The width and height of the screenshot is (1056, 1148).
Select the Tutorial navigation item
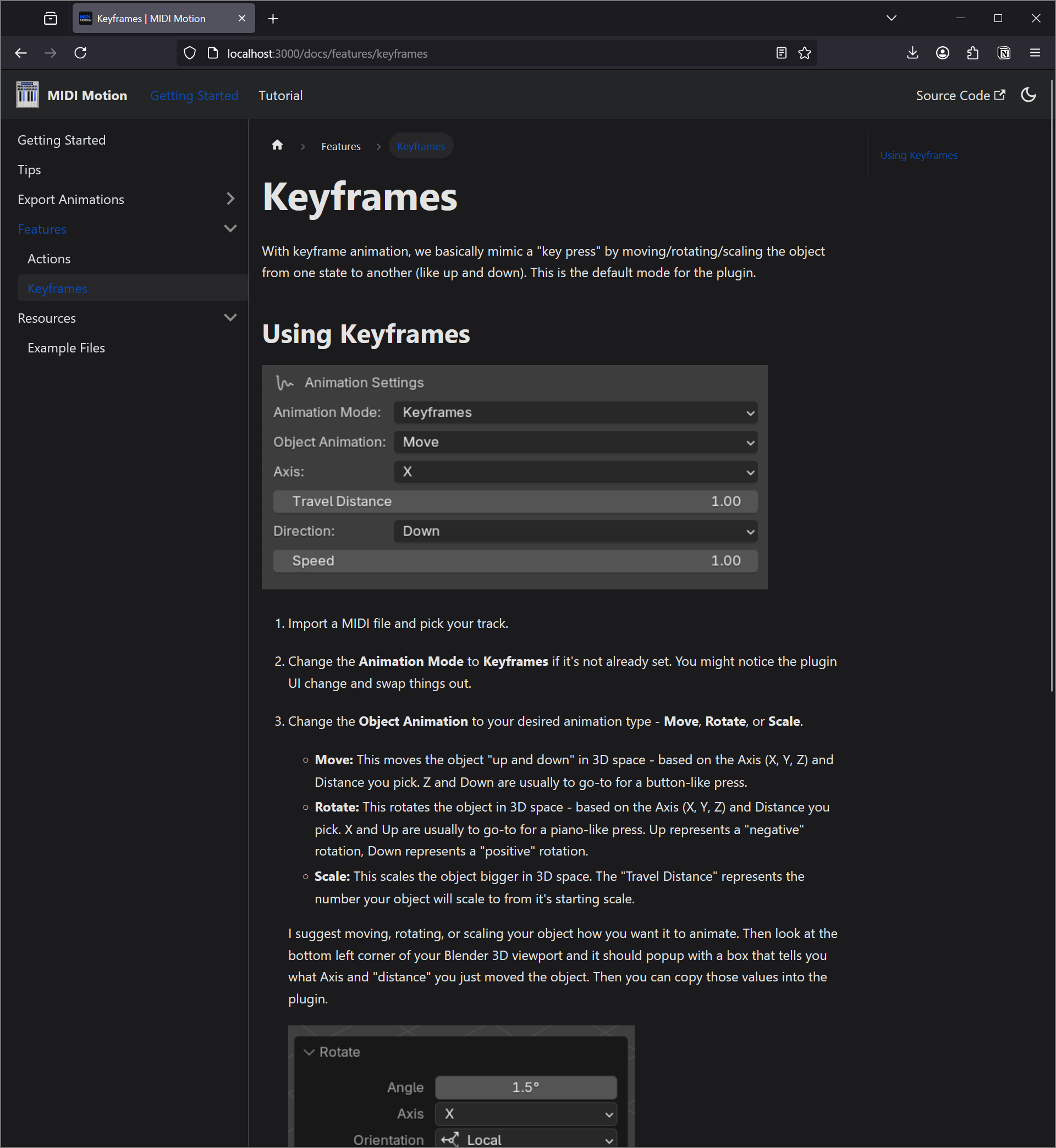[x=280, y=95]
